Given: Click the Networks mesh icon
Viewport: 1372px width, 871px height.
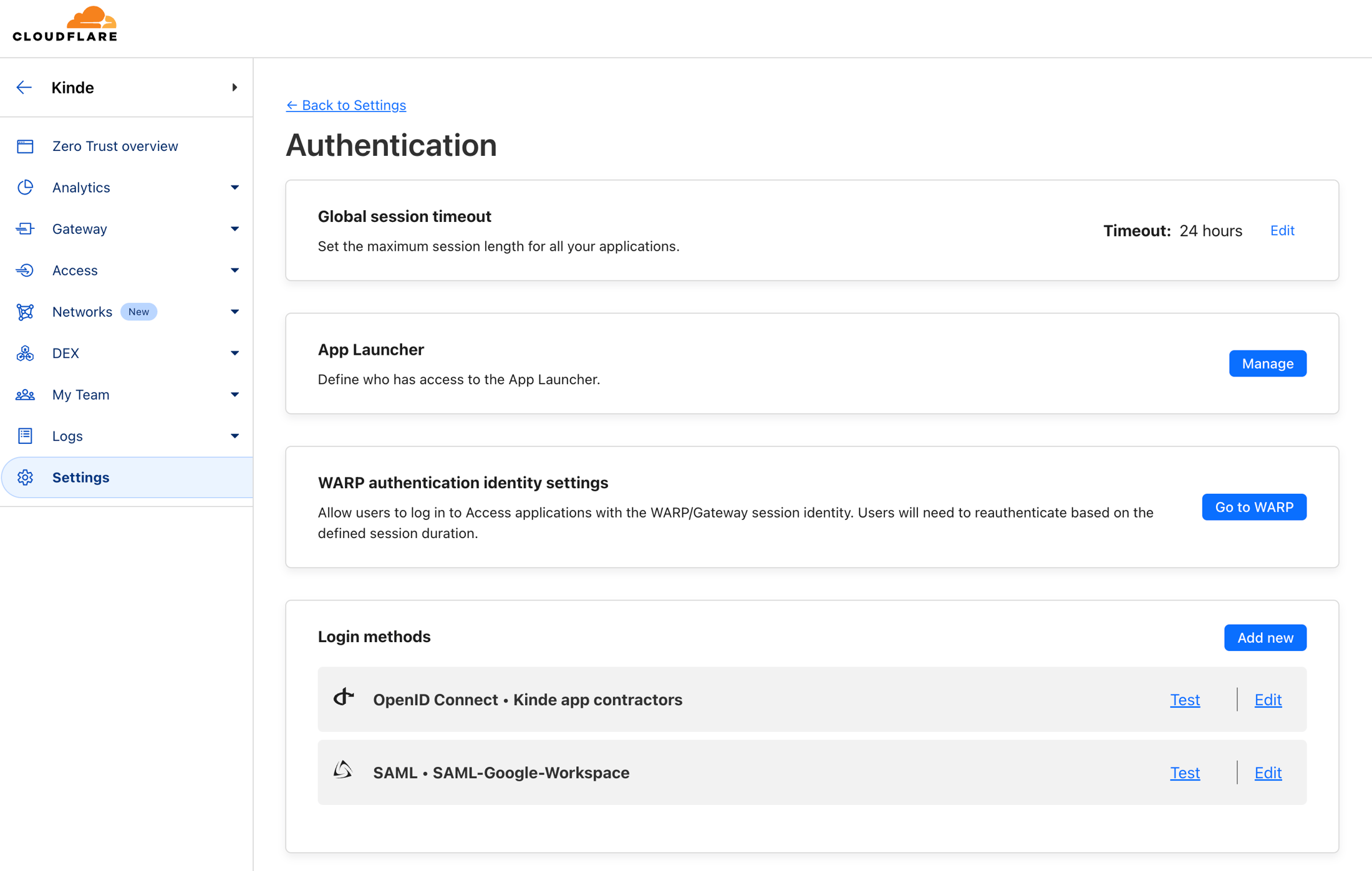Looking at the screenshot, I should click(25, 312).
